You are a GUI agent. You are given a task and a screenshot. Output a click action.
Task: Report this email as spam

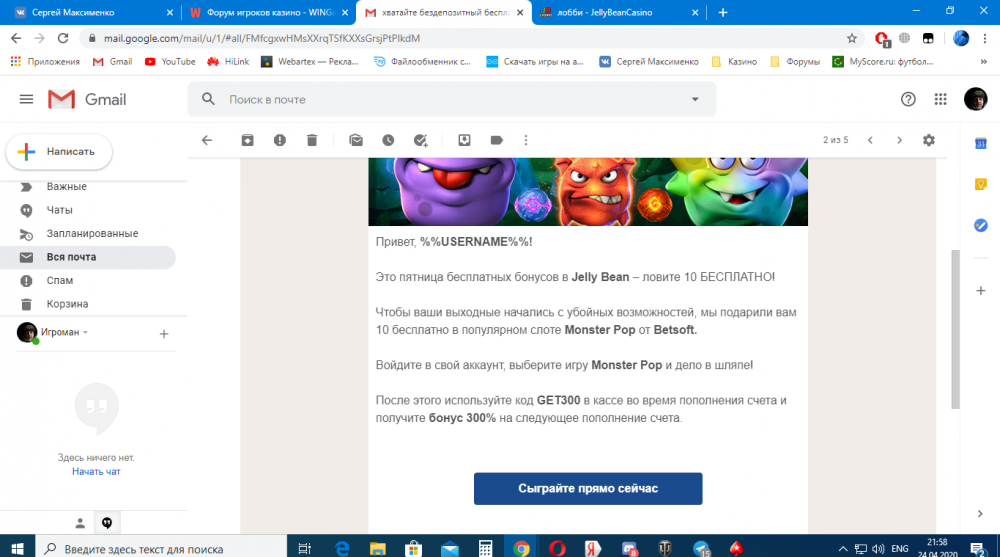coord(279,140)
